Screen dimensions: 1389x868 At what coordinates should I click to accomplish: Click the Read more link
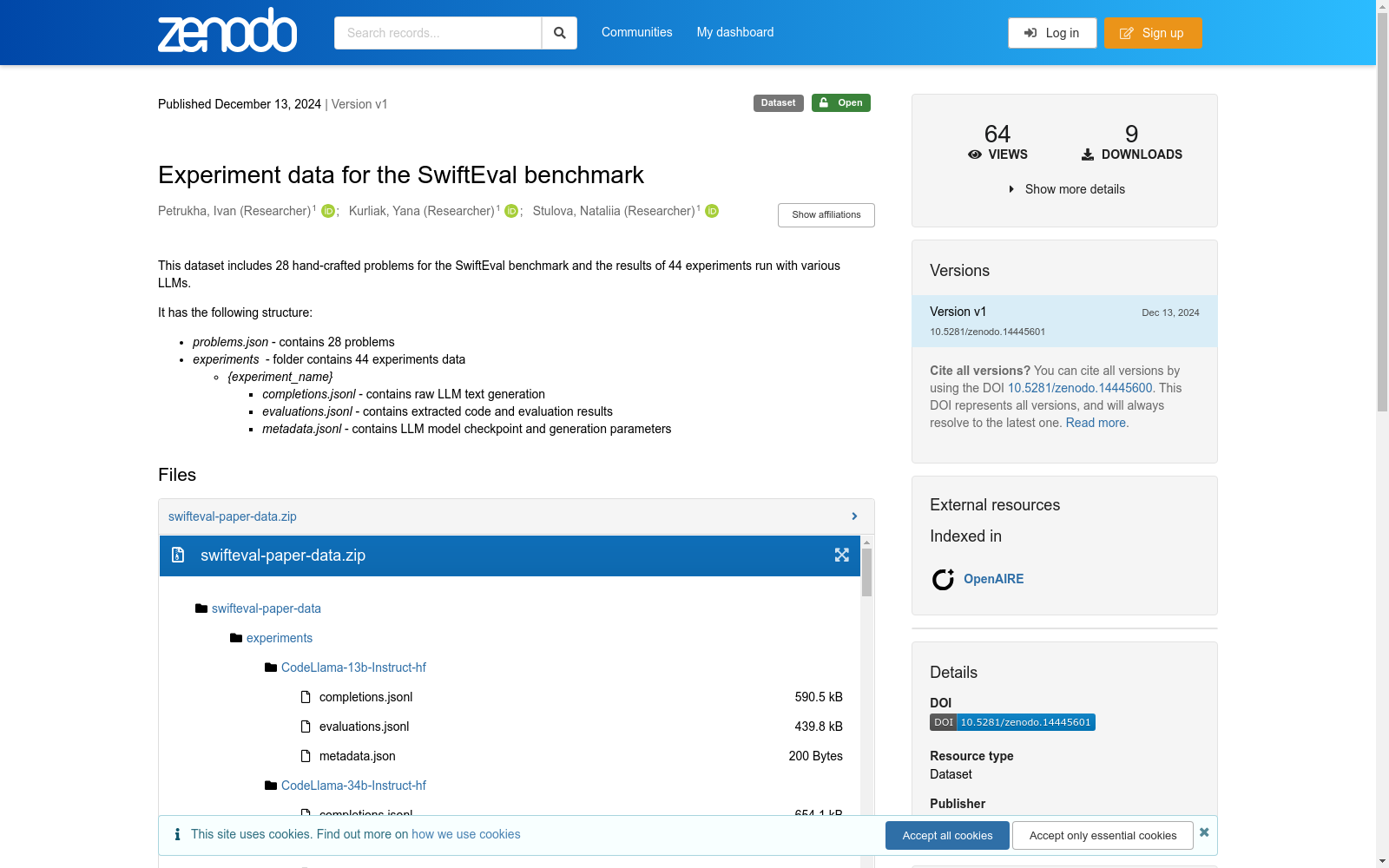pyautogui.click(x=1096, y=423)
